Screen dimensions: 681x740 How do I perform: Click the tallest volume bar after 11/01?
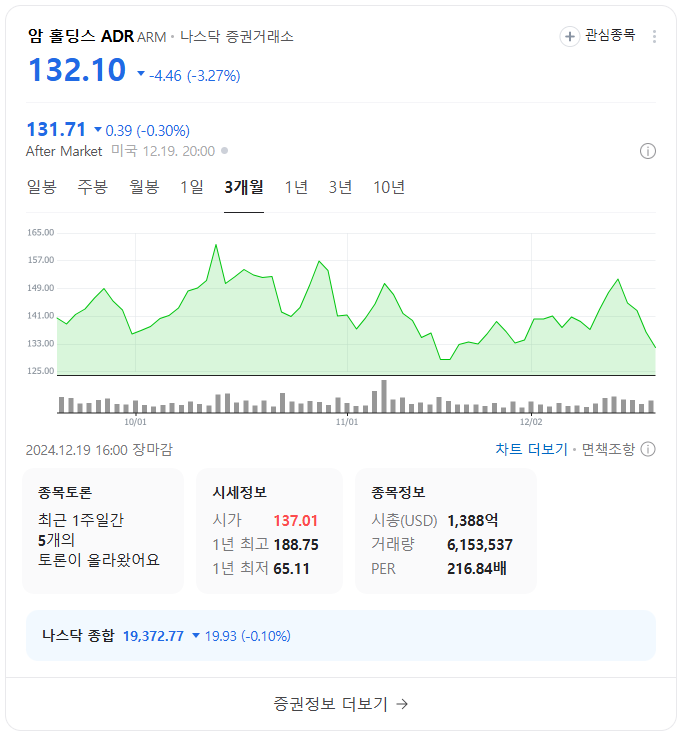pos(384,396)
